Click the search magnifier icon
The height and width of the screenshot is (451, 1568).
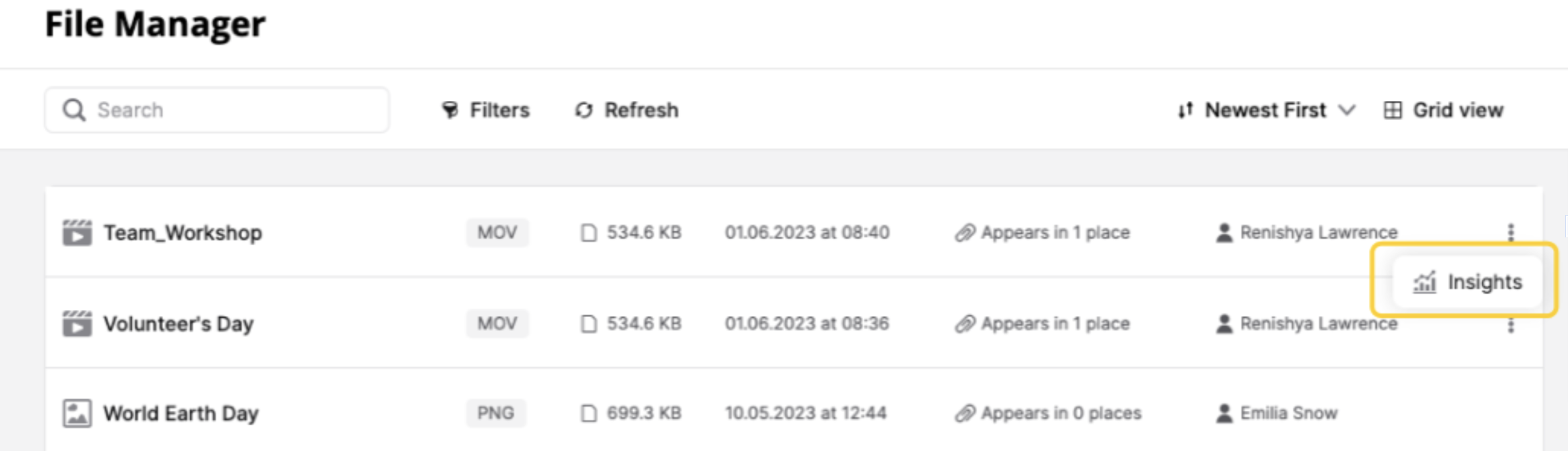click(x=74, y=110)
